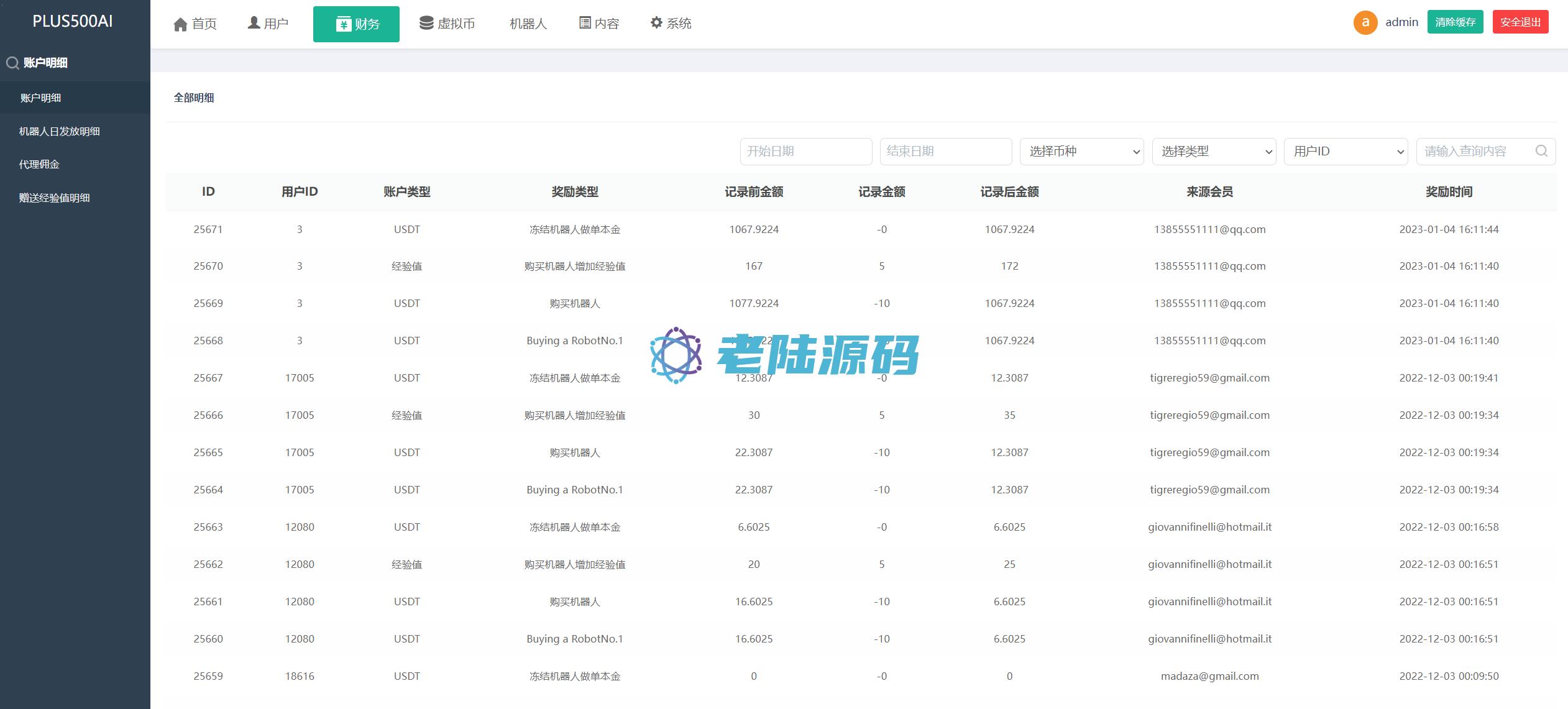Click the document icon beside 内容
Image resolution: width=1568 pixels, height=709 pixels.
pos(585,23)
